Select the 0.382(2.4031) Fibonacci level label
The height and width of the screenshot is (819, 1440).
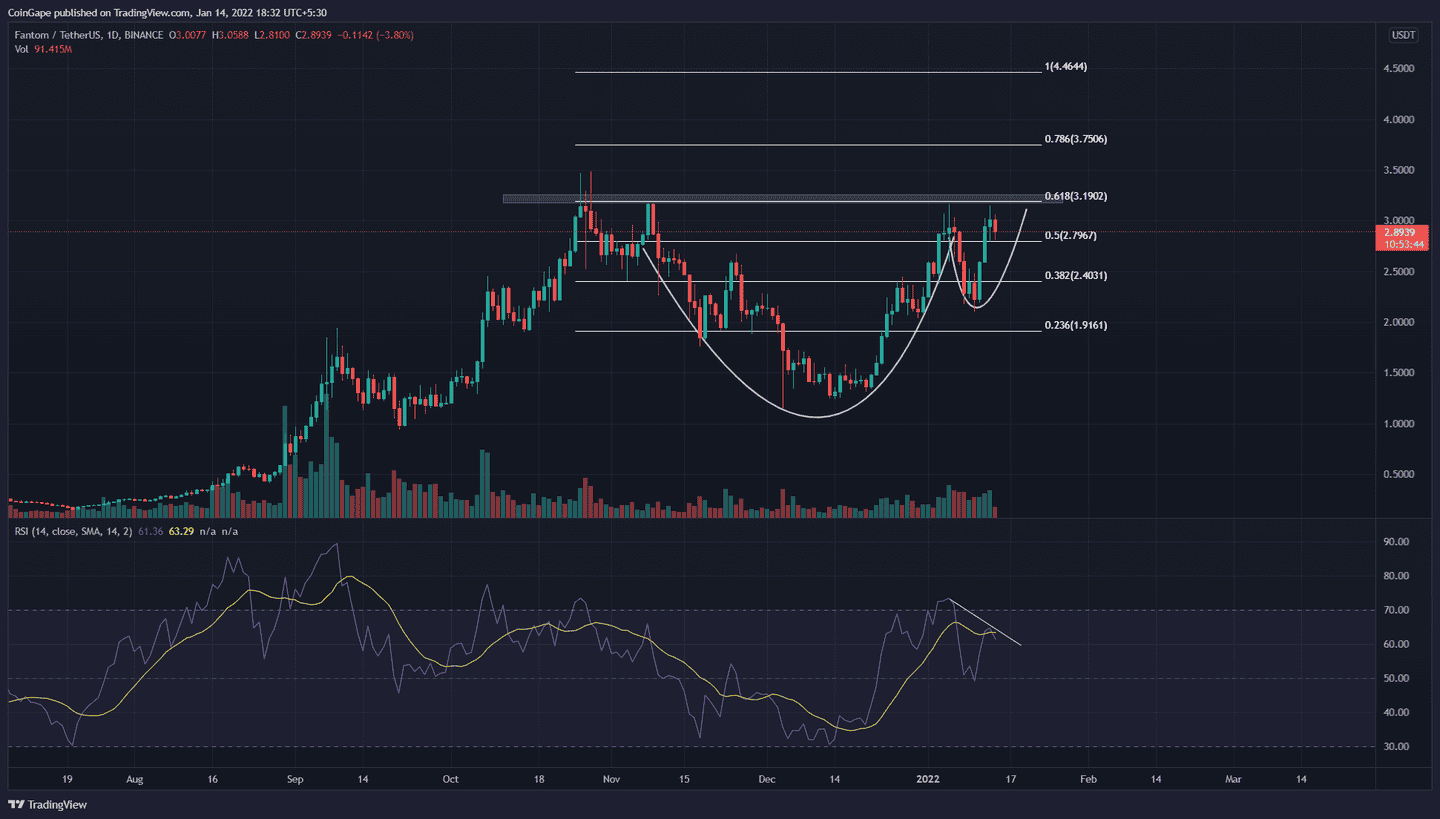[x=1077, y=275]
